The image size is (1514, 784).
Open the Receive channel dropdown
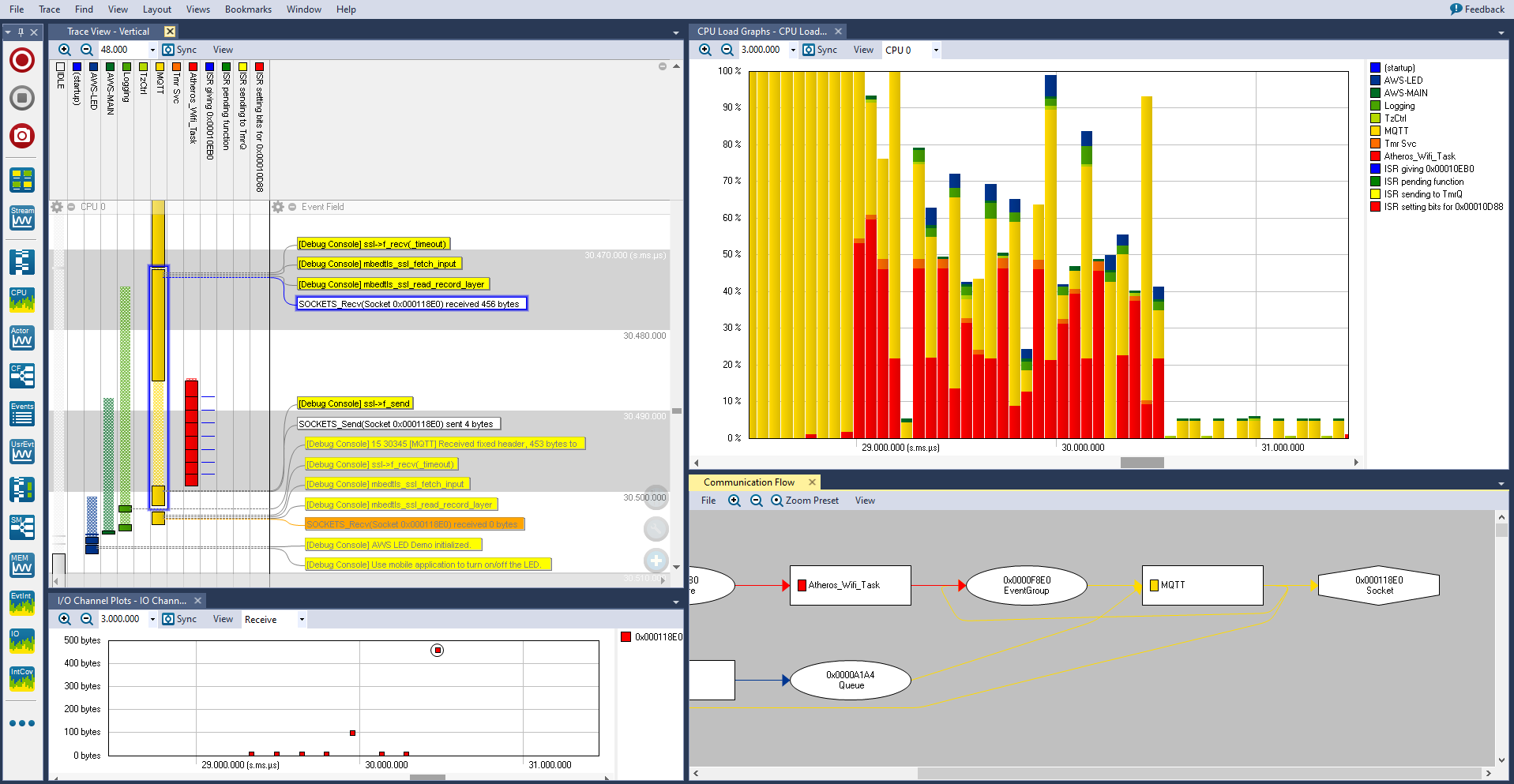point(302,619)
